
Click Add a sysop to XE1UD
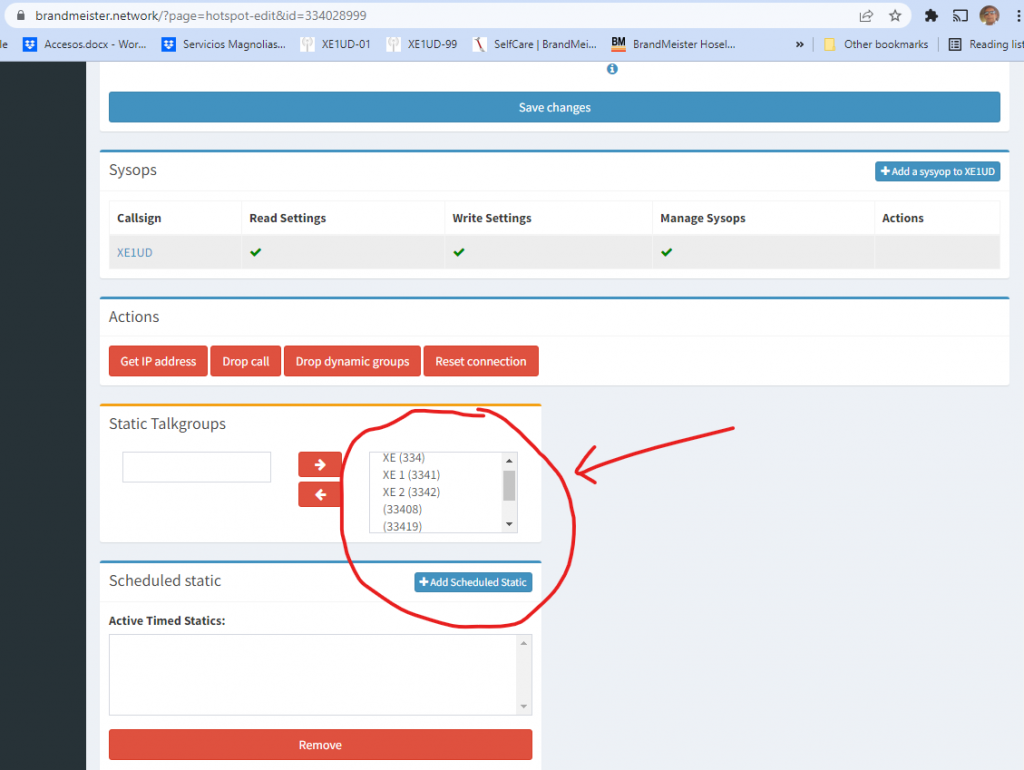[937, 171]
